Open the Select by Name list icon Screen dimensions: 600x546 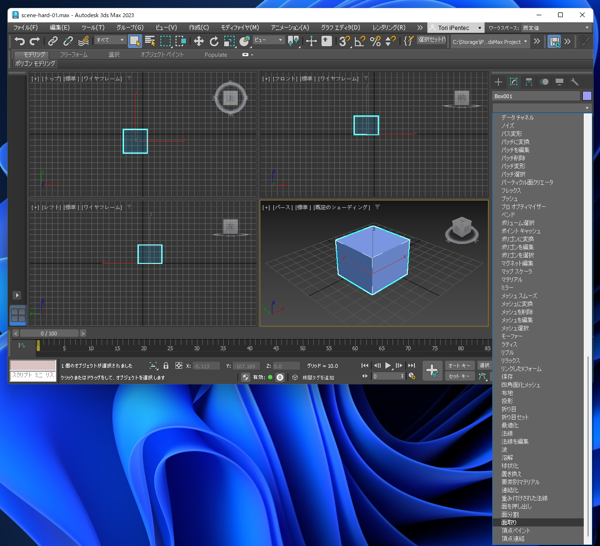pyautogui.click(x=150, y=41)
